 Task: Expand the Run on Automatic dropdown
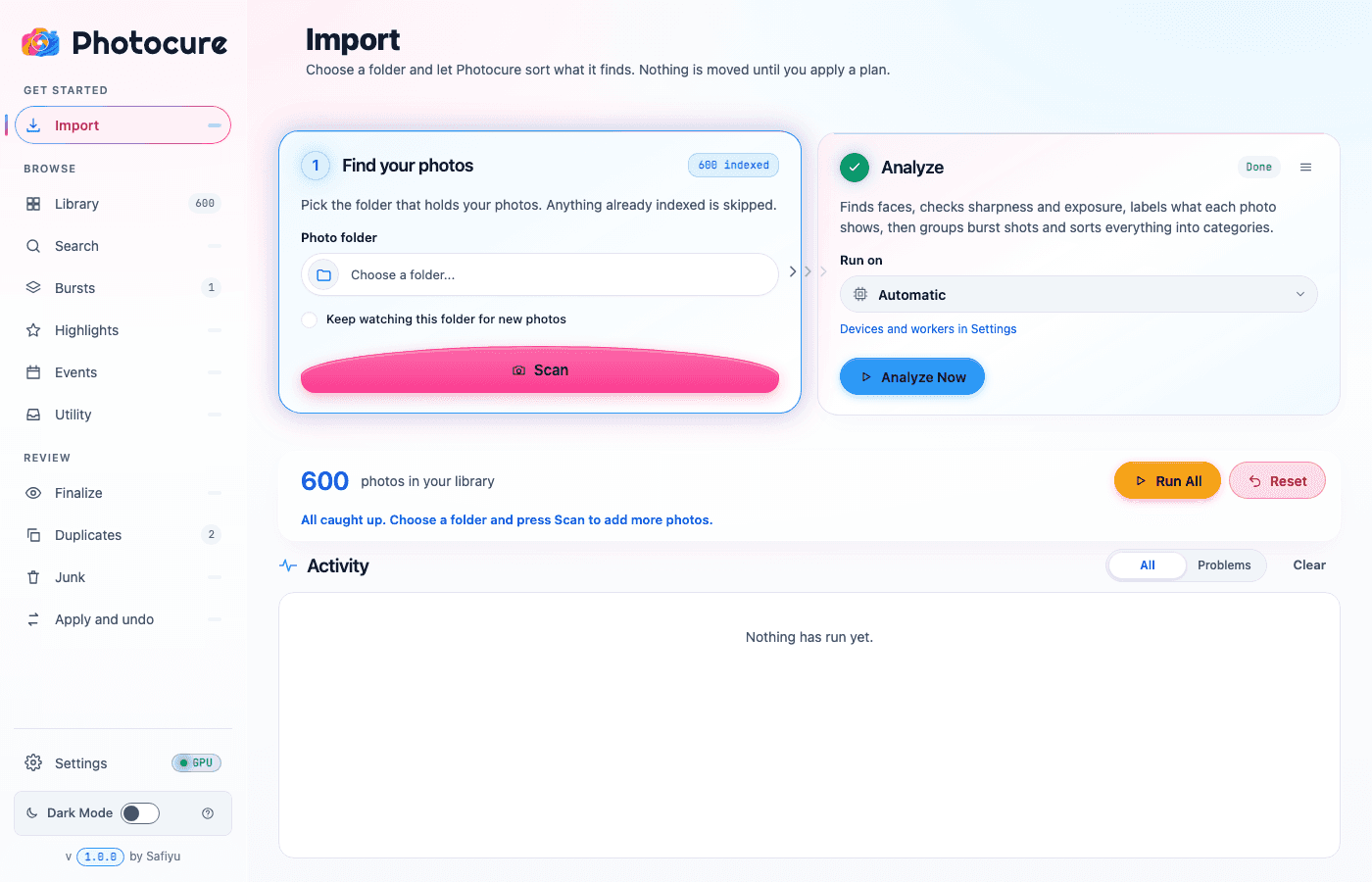click(x=1078, y=294)
